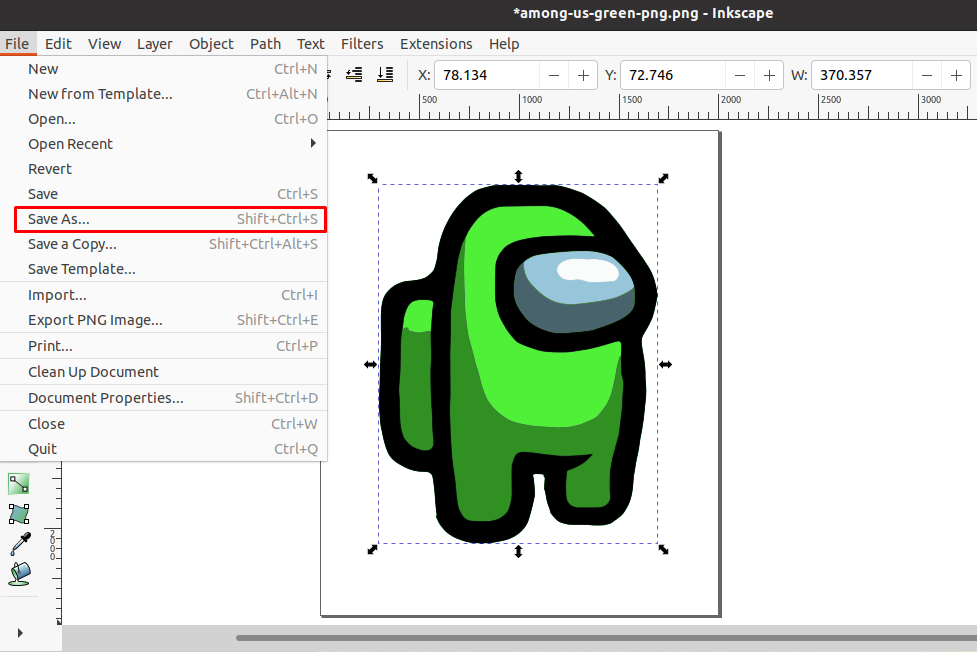Select Export PNG Image

95,320
